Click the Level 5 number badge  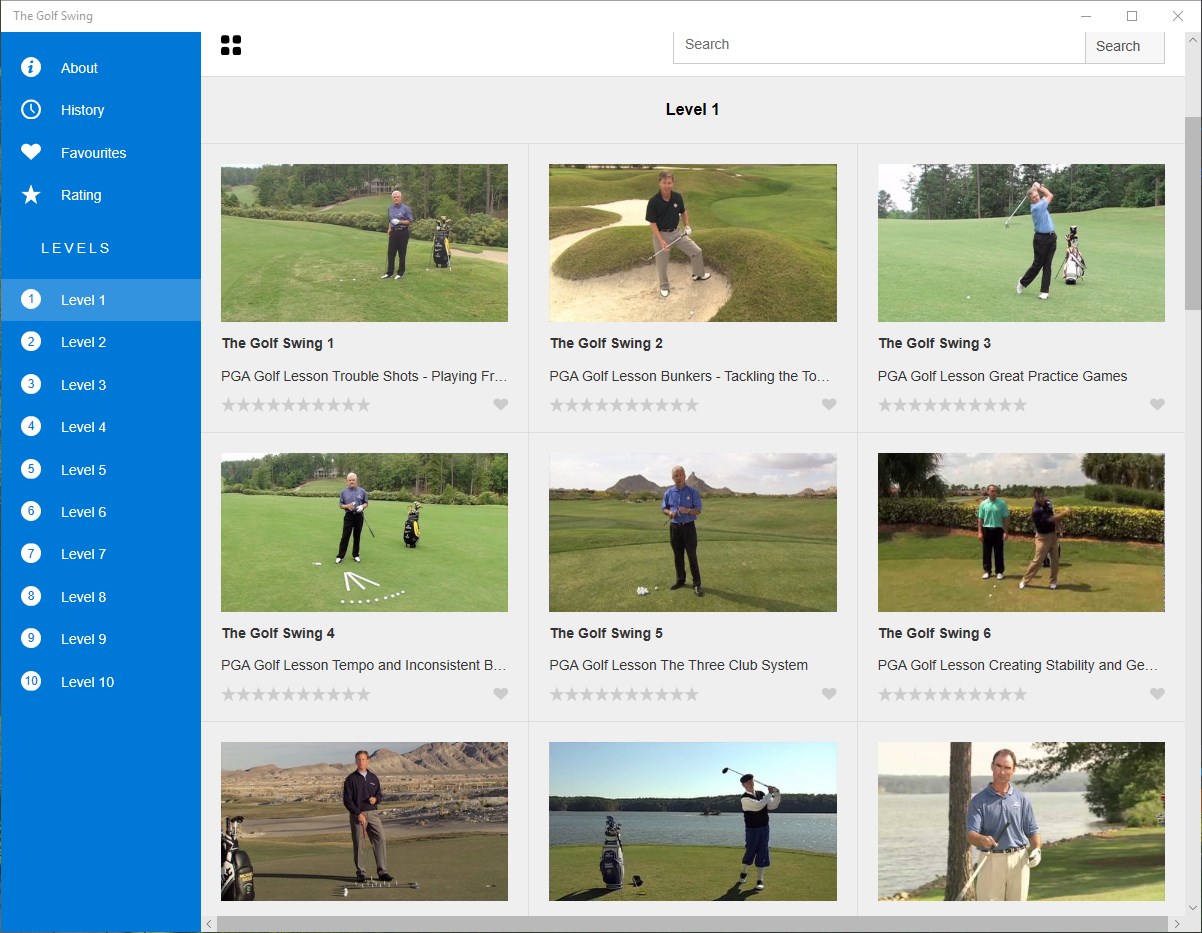tap(31, 469)
